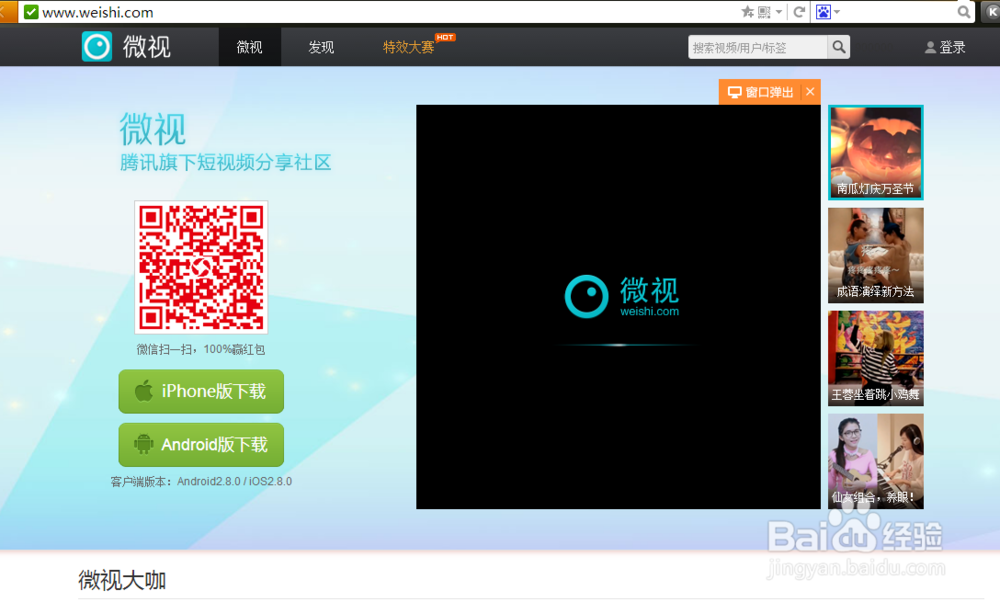
Task: Click the Android版下载 button
Action: coord(200,444)
